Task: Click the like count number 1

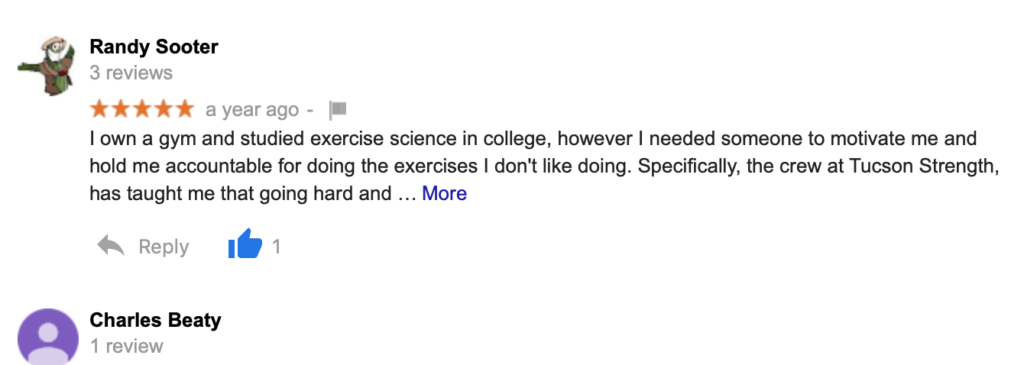Action: (x=276, y=247)
